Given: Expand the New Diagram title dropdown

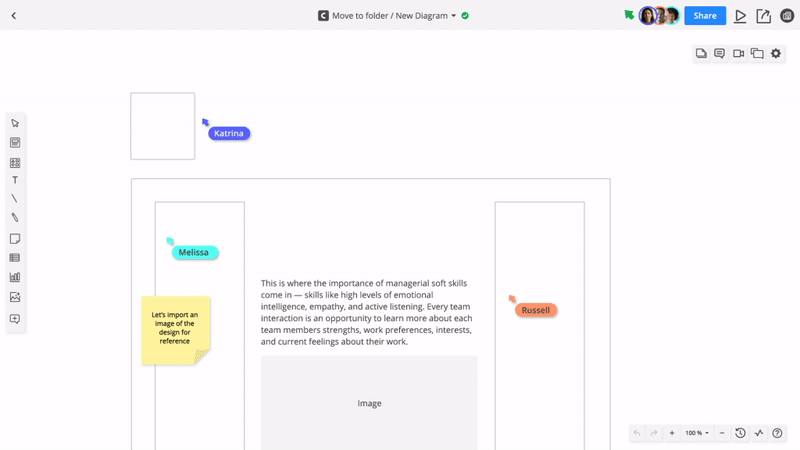Looking at the screenshot, I should click(454, 16).
